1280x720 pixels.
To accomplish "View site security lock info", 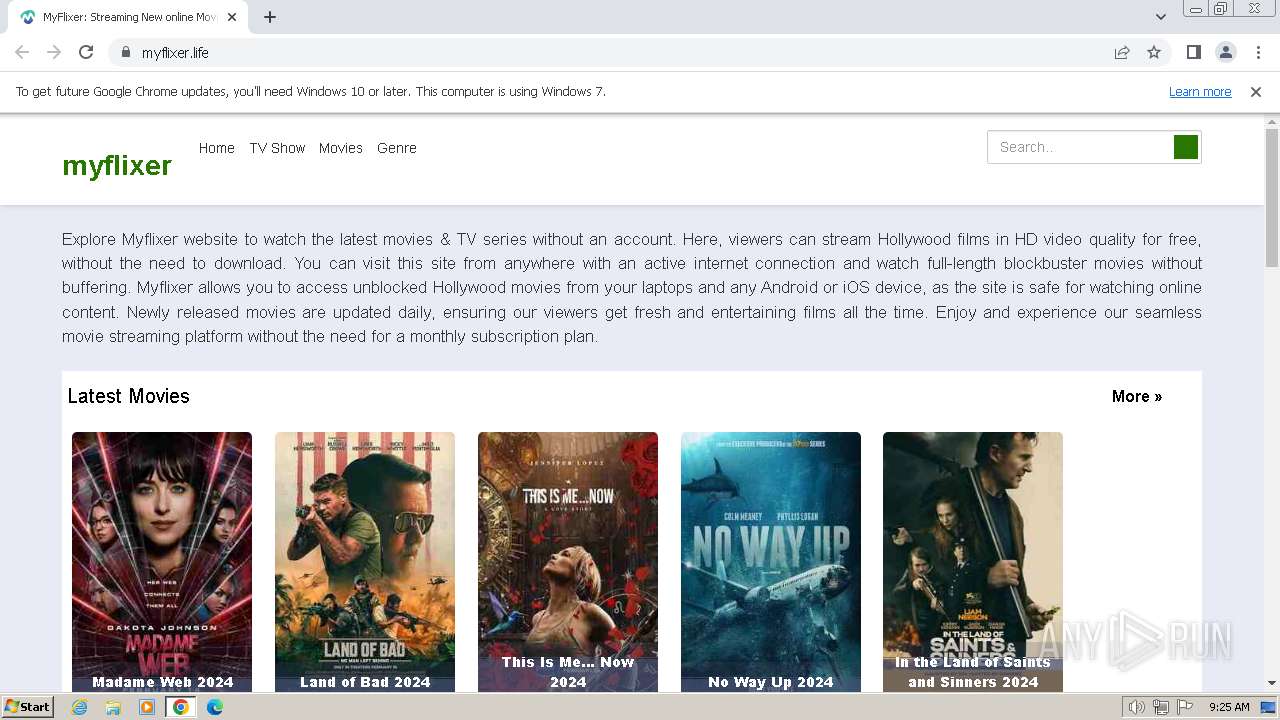I will click(125, 52).
